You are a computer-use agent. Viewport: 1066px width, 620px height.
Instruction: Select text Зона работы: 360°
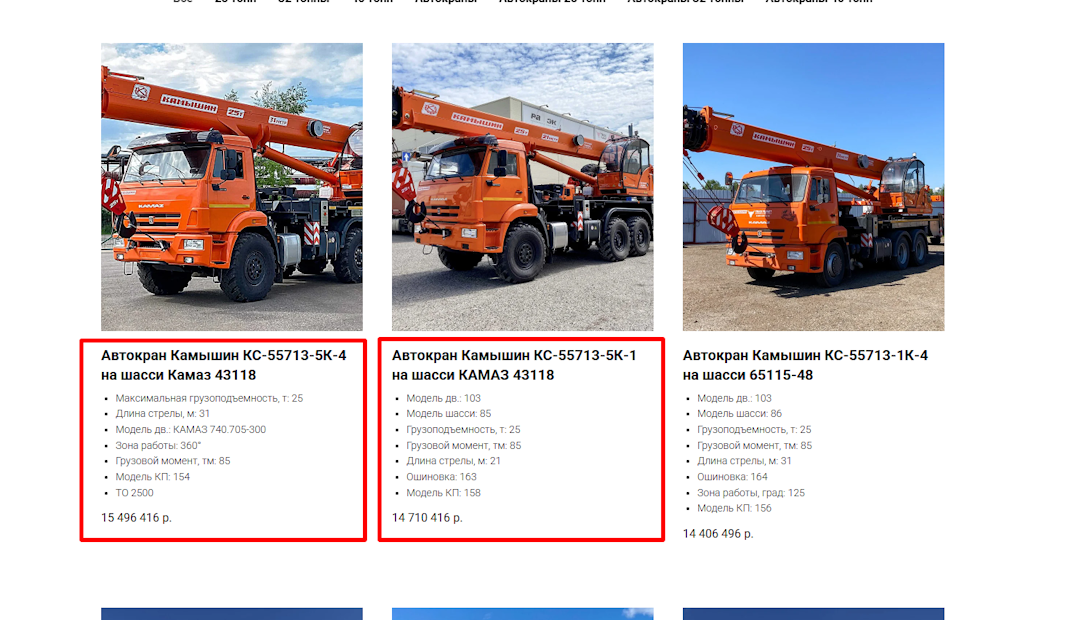[x=158, y=446]
